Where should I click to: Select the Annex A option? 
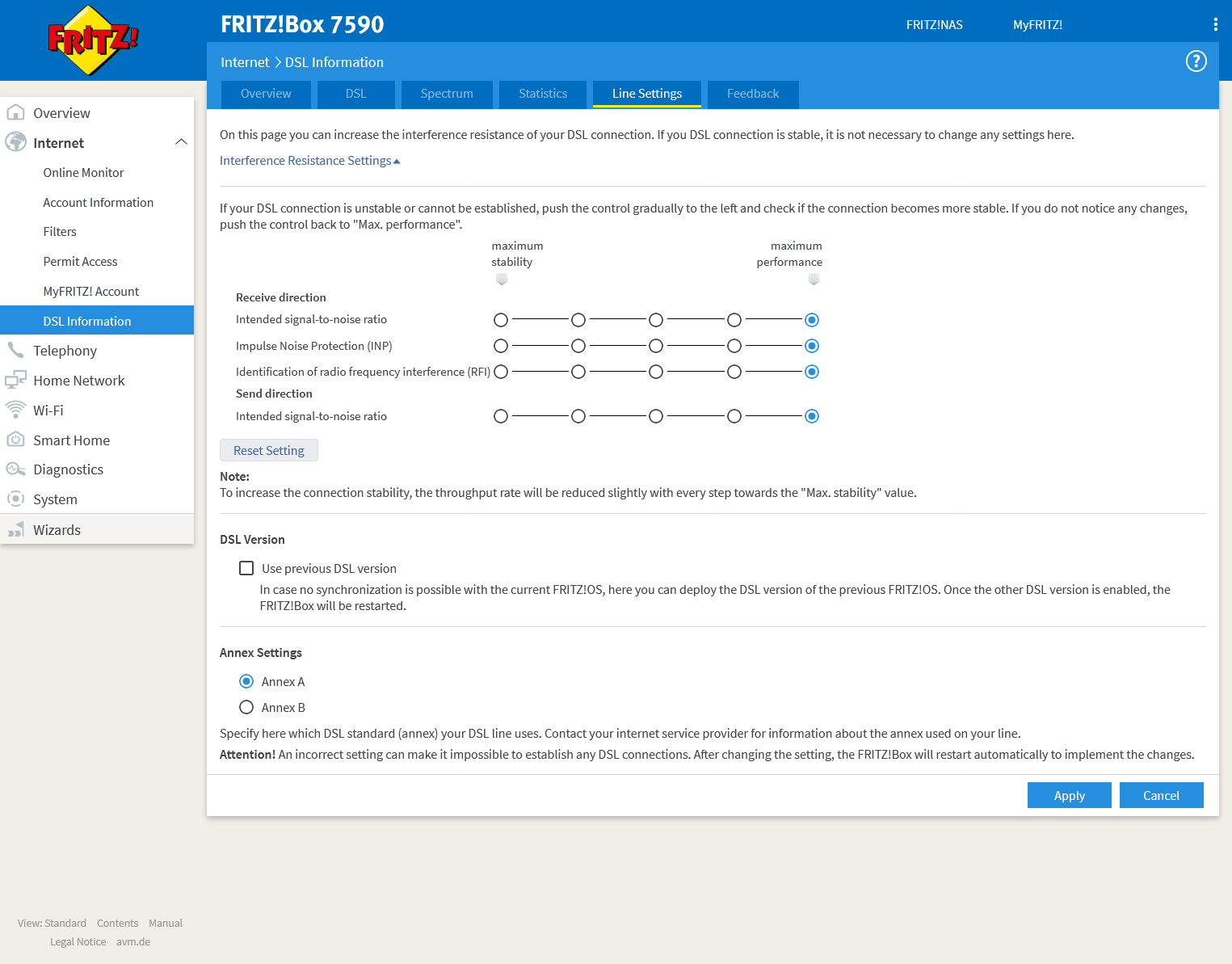pyautogui.click(x=246, y=681)
